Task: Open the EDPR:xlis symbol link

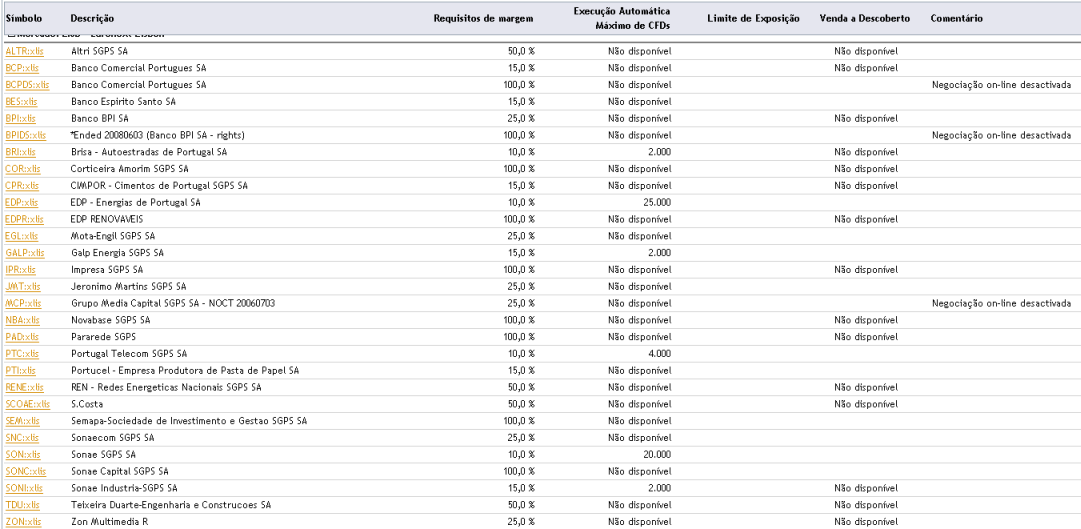Action: pyautogui.click(x=24, y=219)
